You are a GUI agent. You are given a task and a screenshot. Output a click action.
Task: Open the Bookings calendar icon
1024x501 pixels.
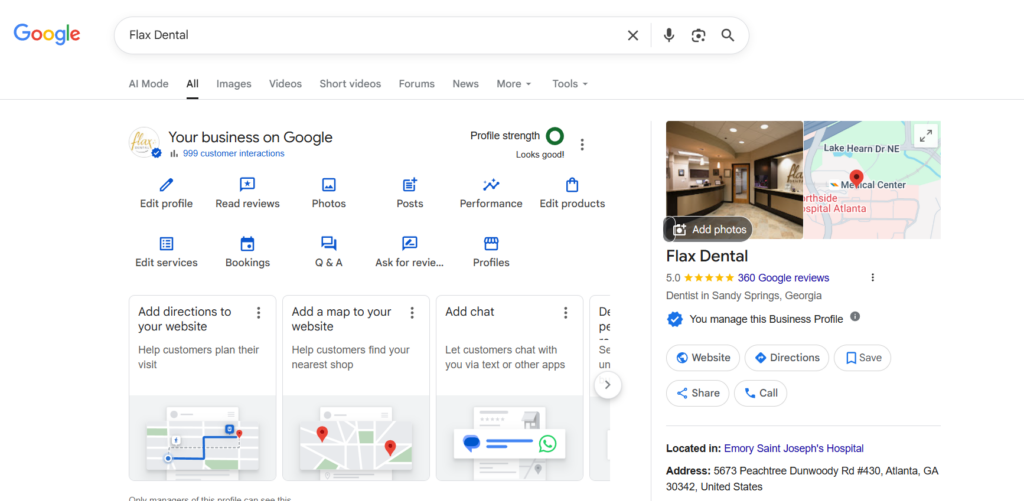coord(247,244)
